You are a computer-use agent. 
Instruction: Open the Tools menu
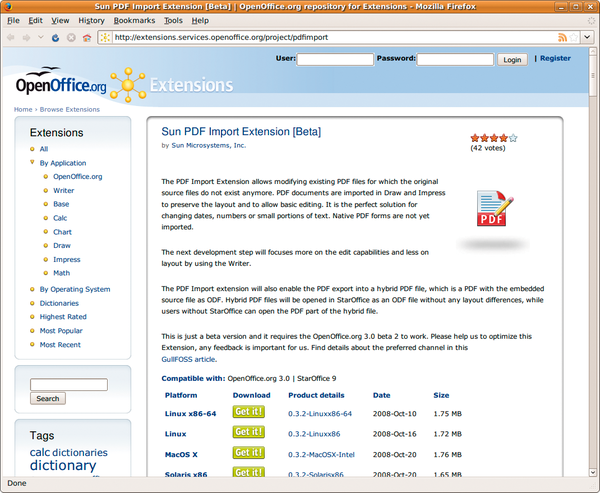tap(173, 21)
